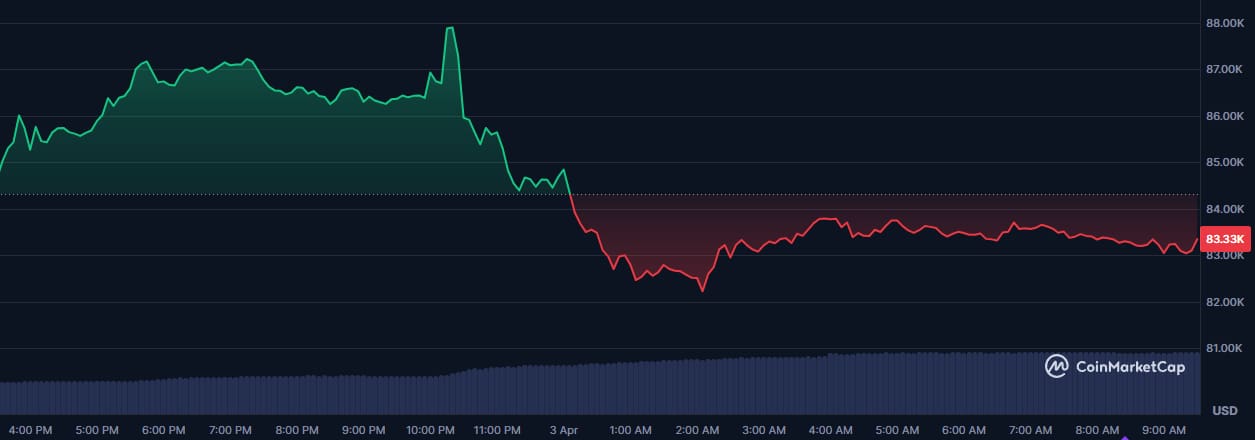Click the red 83.33K current price tag

point(1225,239)
